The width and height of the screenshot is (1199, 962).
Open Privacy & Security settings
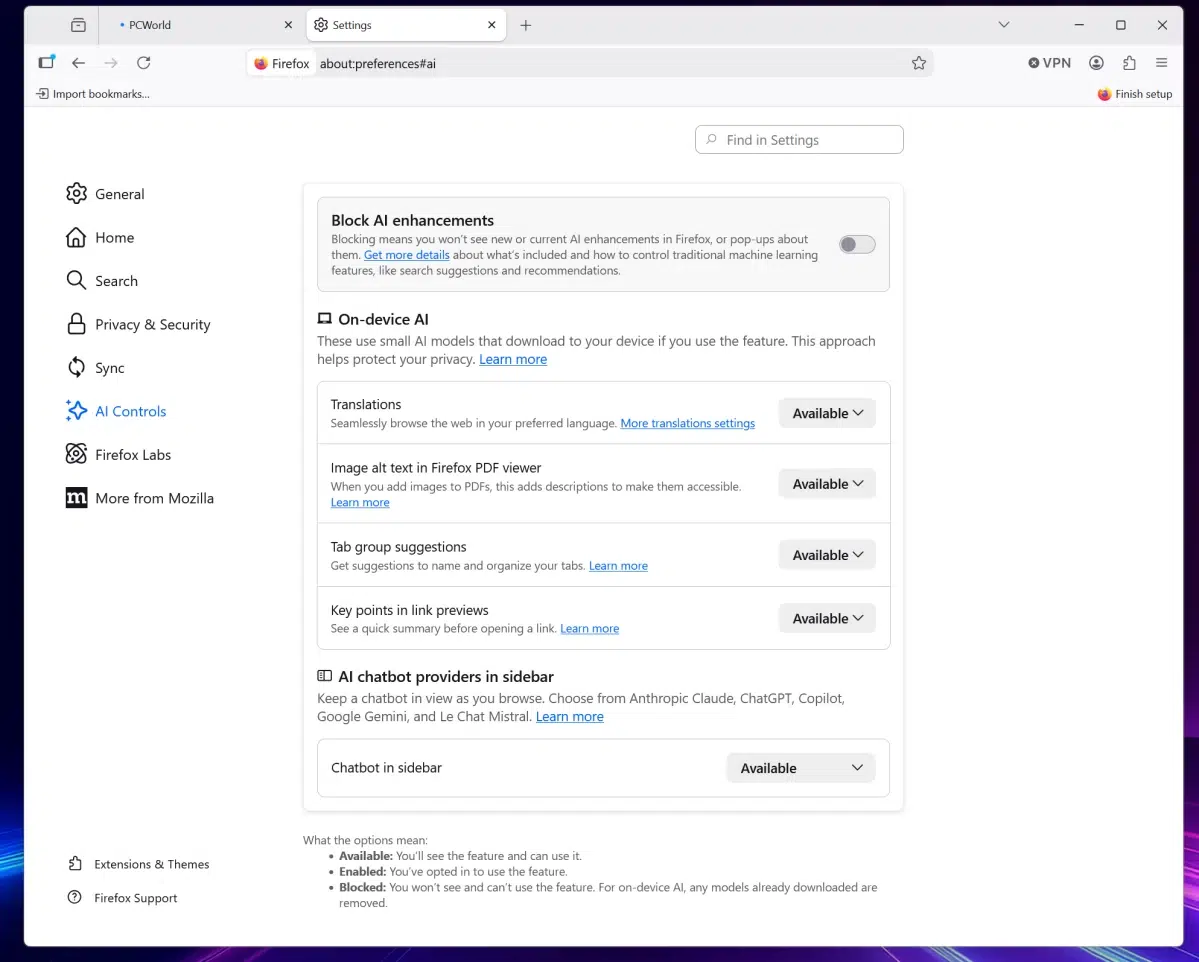[152, 324]
